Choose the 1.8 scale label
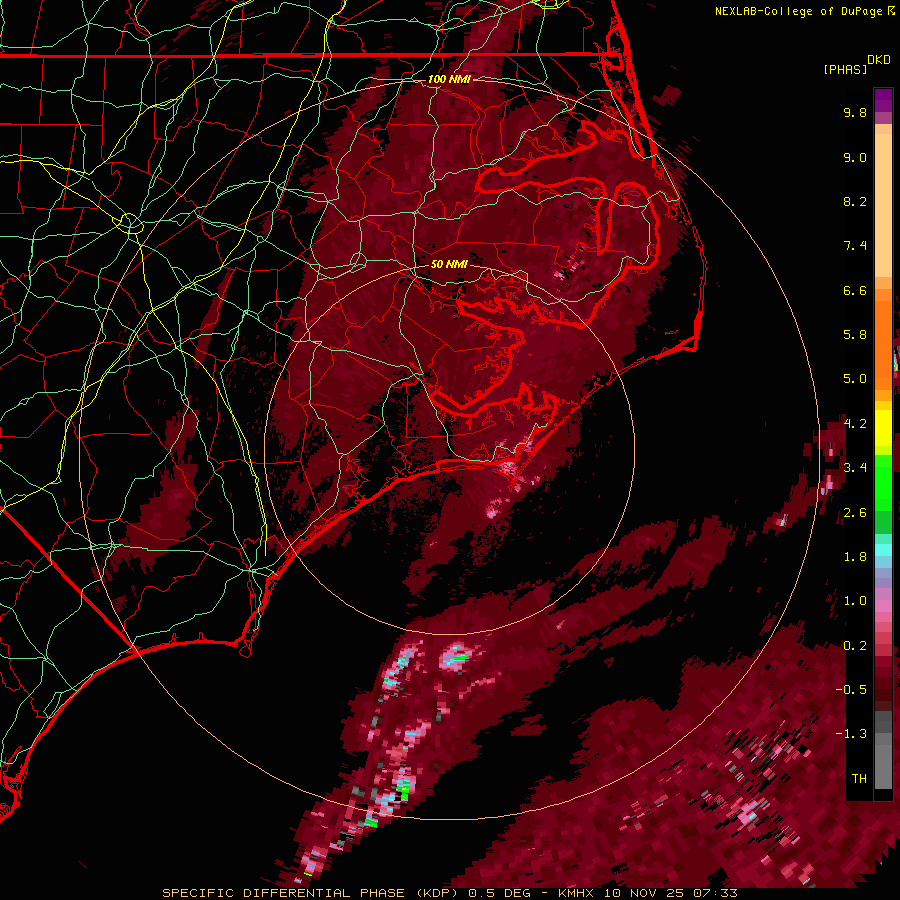This screenshot has width=900, height=900. 855,557
